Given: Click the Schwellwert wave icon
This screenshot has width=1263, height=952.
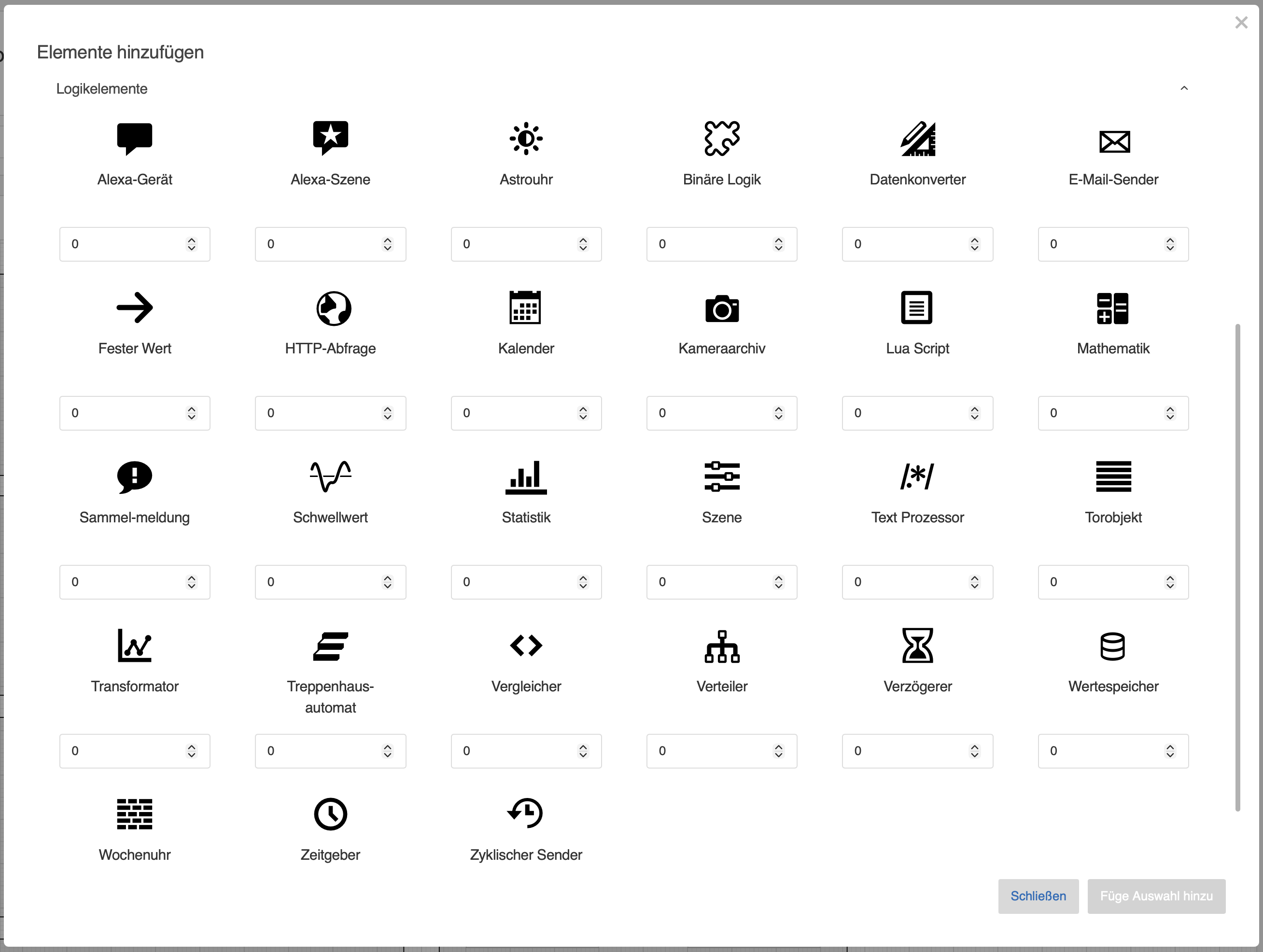Looking at the screenshot, I should 330,476.
